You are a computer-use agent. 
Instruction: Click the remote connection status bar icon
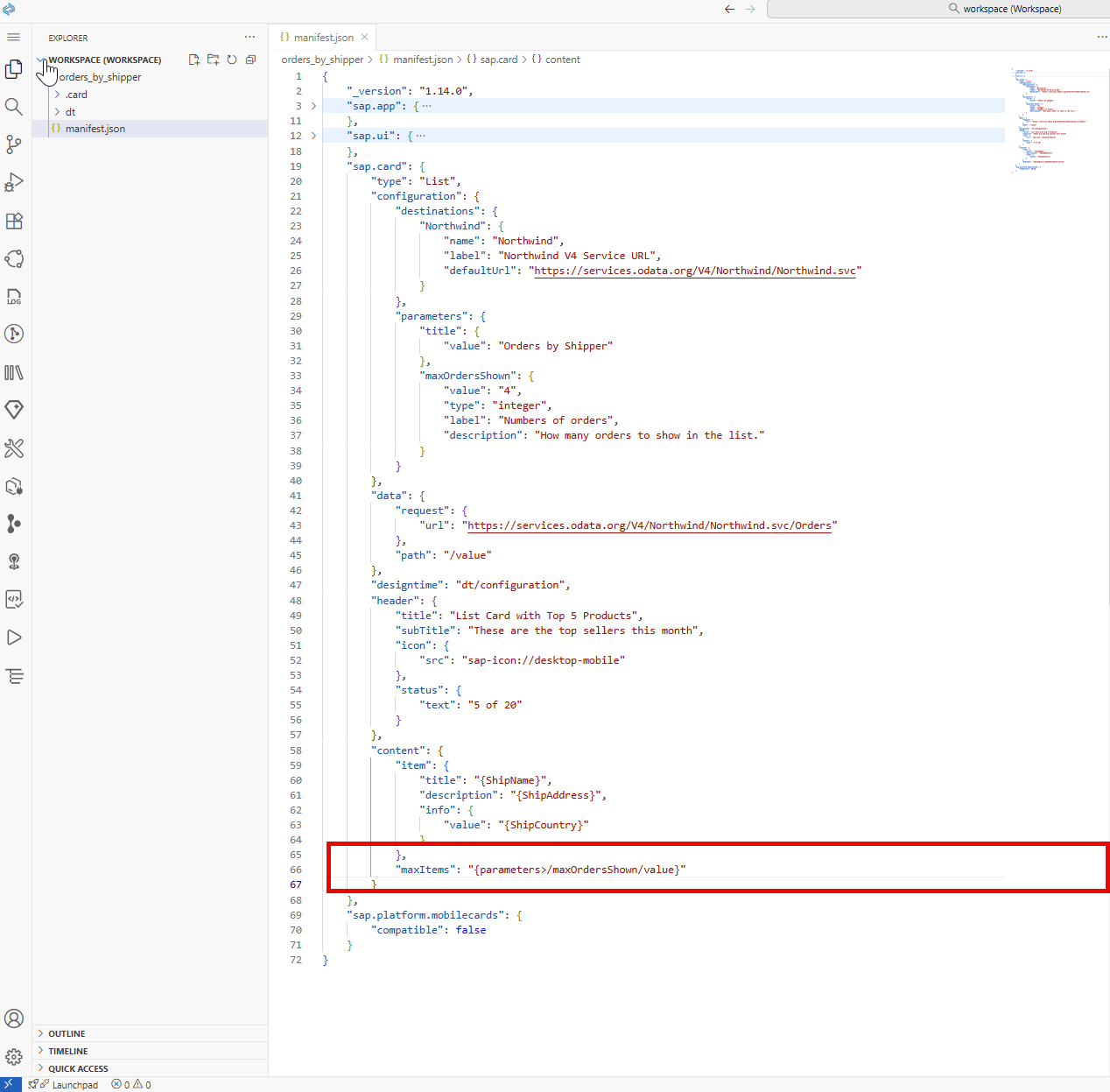[x=11, y=1084]
